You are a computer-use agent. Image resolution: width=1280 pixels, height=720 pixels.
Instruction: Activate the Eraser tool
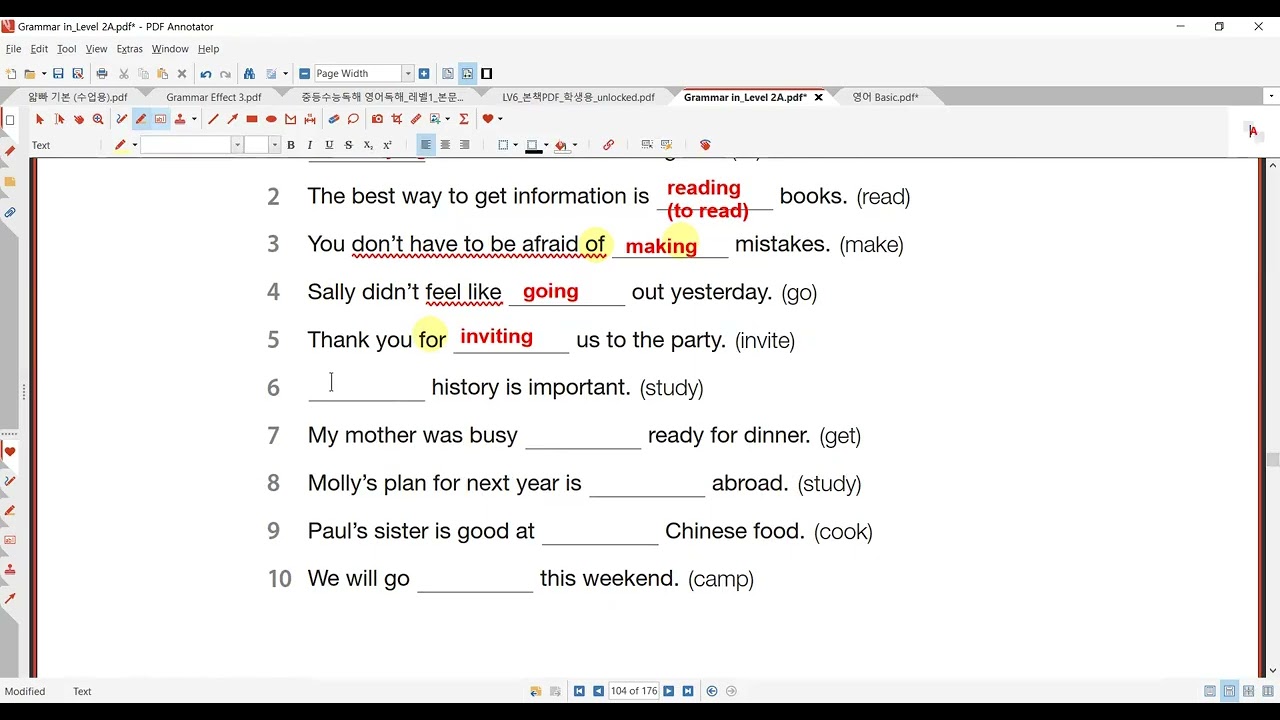pos(334,119)
